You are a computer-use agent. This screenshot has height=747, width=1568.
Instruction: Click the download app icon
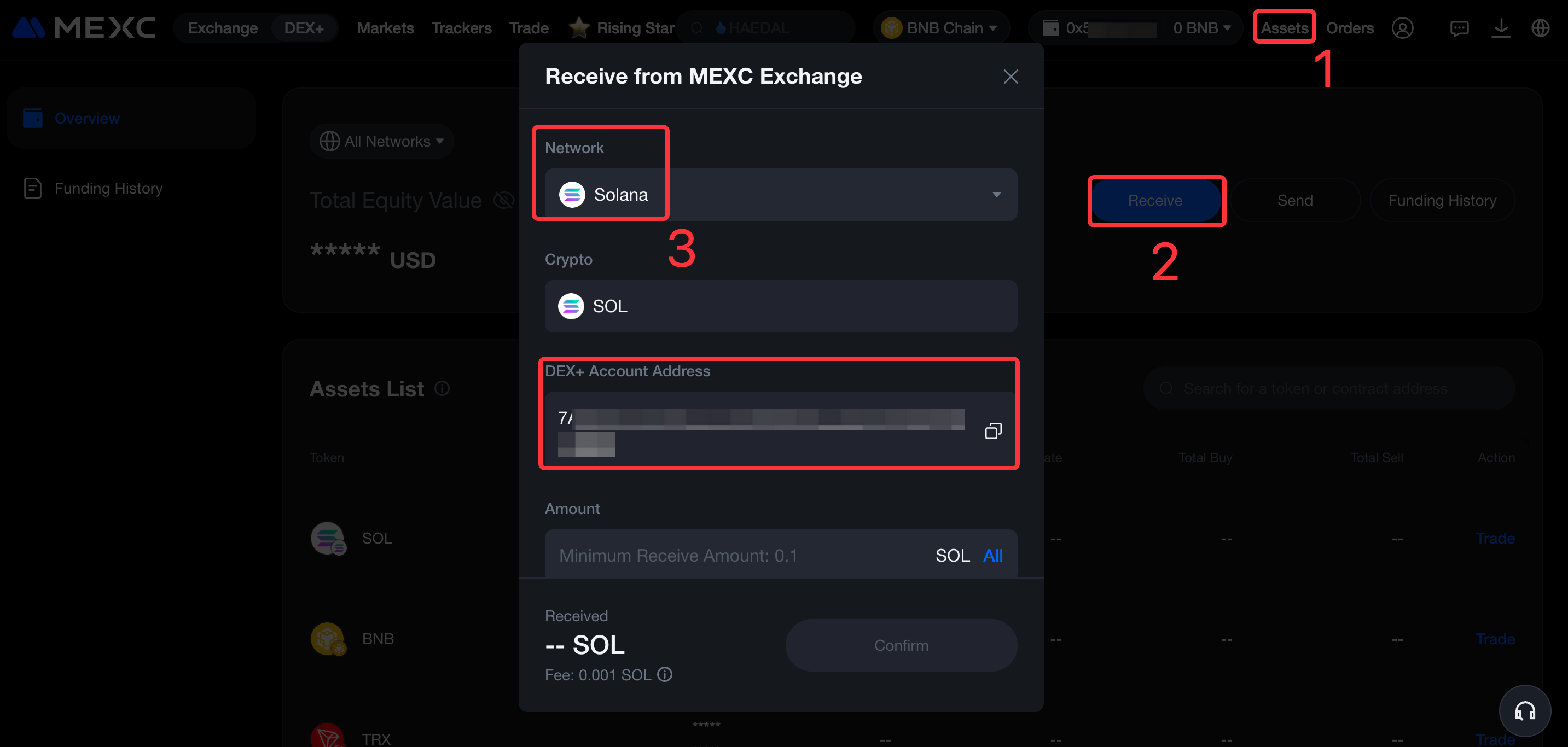coord(1501,28)
